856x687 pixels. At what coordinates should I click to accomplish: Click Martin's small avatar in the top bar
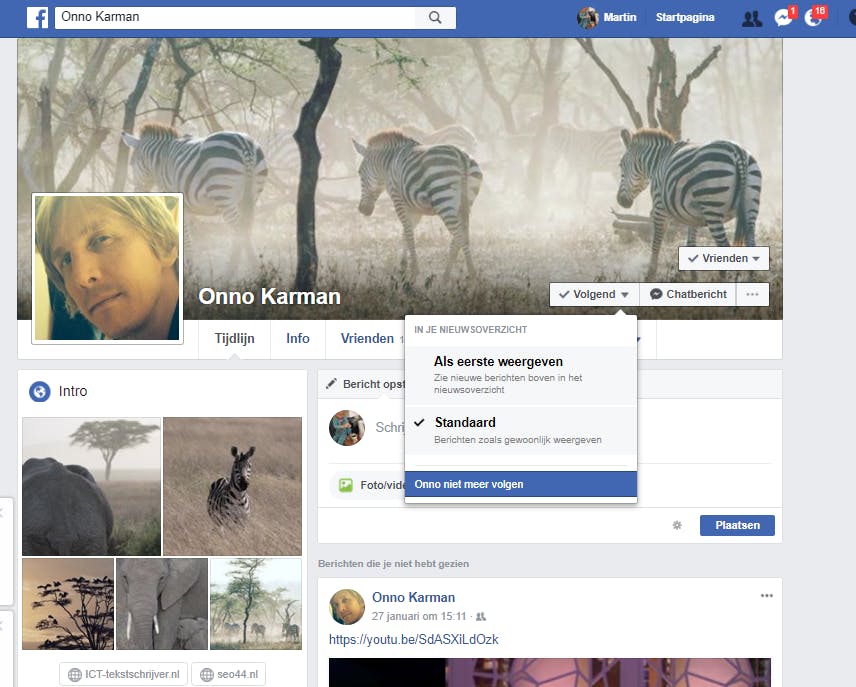click(588, 17)
